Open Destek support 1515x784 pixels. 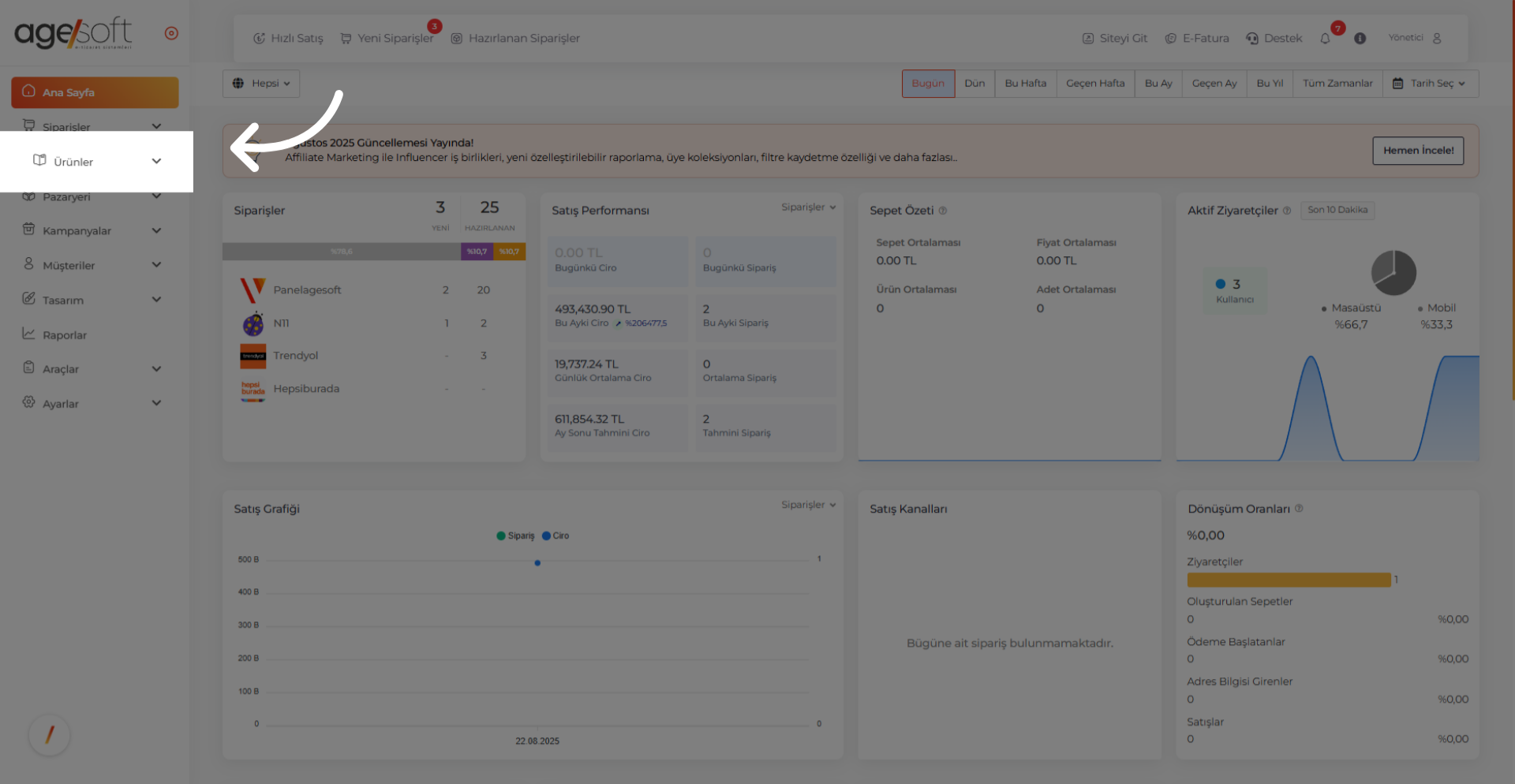point(1274,38)
